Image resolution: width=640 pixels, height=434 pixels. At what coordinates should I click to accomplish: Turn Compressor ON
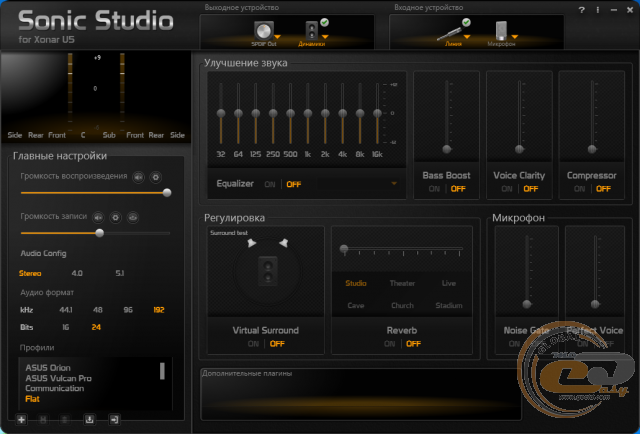pyautogui.click(x=580, y=189)
